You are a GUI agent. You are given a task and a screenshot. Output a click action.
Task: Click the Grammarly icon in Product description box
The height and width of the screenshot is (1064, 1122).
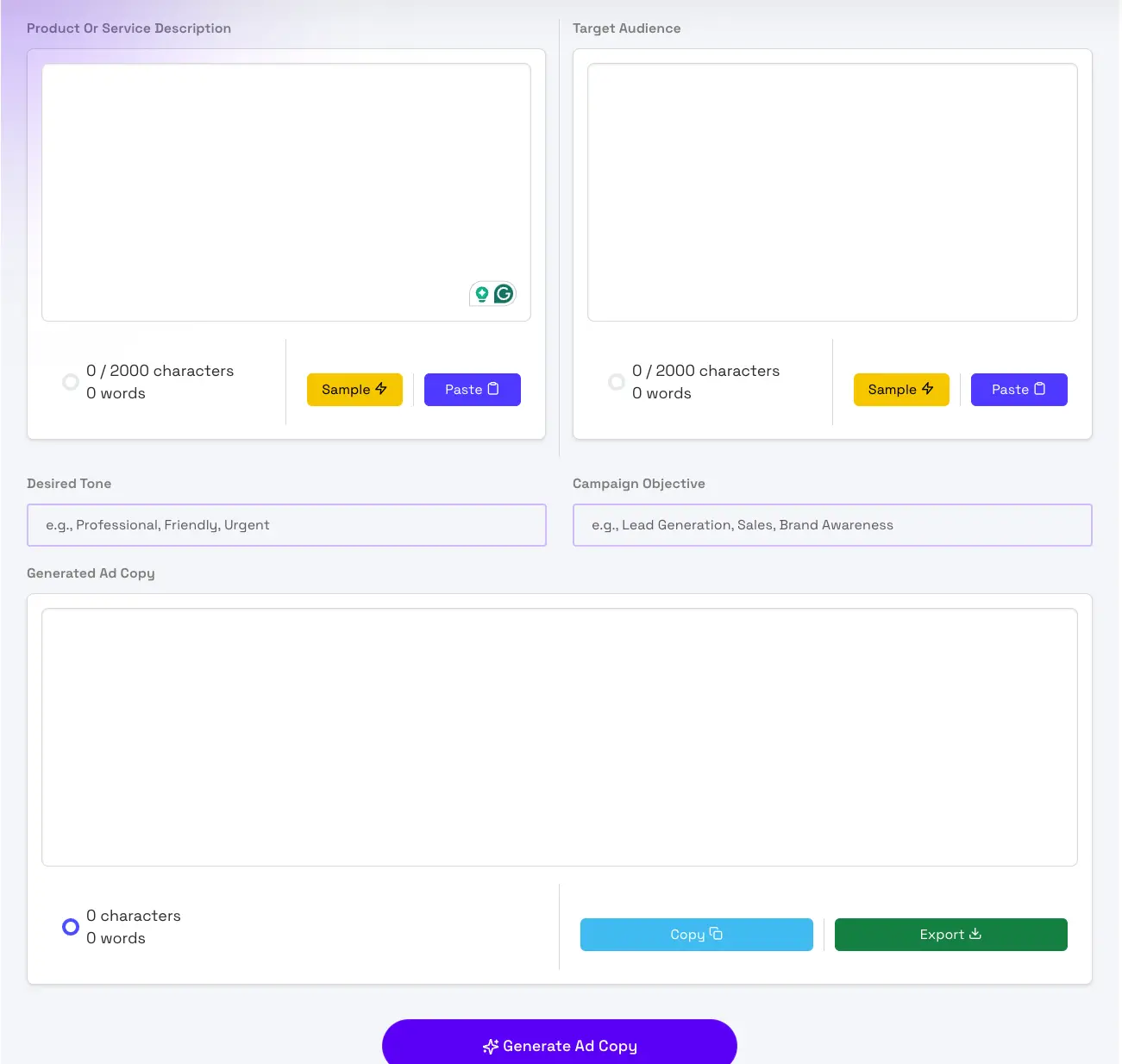pos(504,294)
